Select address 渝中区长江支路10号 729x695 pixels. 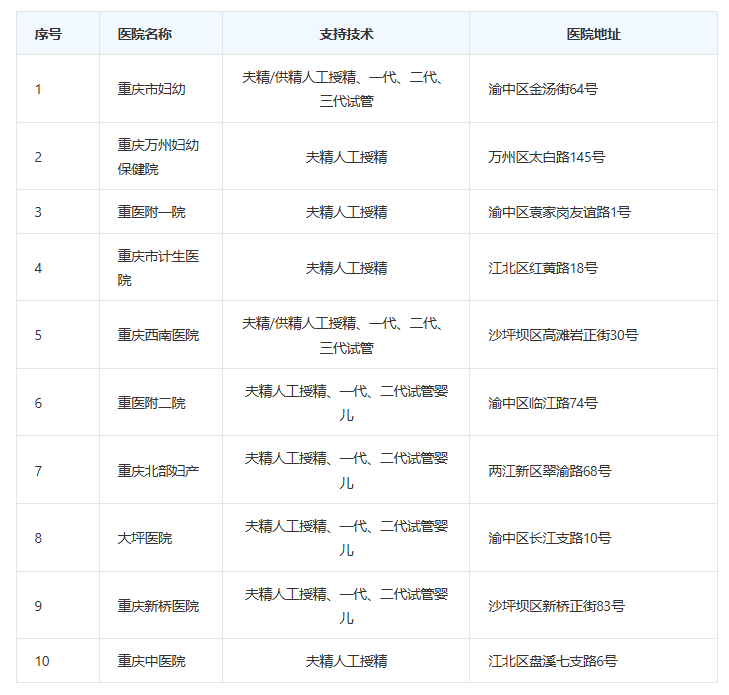(x=550, y=538)
